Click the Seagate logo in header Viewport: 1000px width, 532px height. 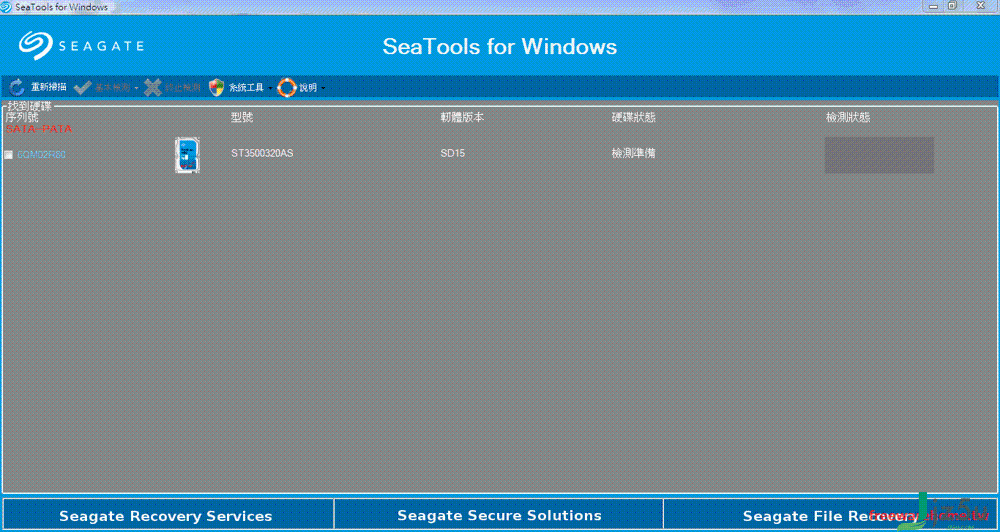[x=81, y=46]
